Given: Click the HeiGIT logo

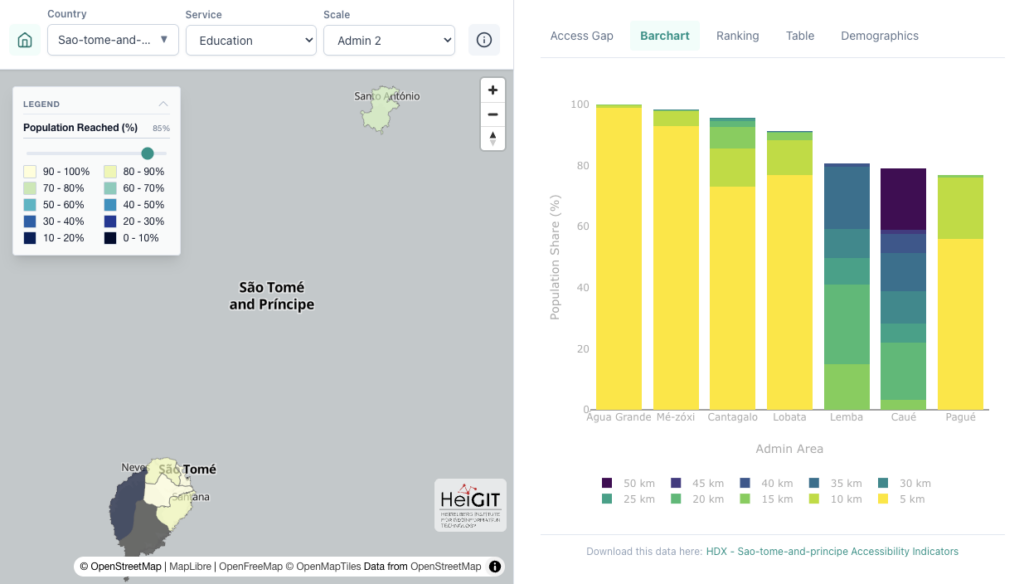Looking at the screenshot, I should click(x=470, y=505).
